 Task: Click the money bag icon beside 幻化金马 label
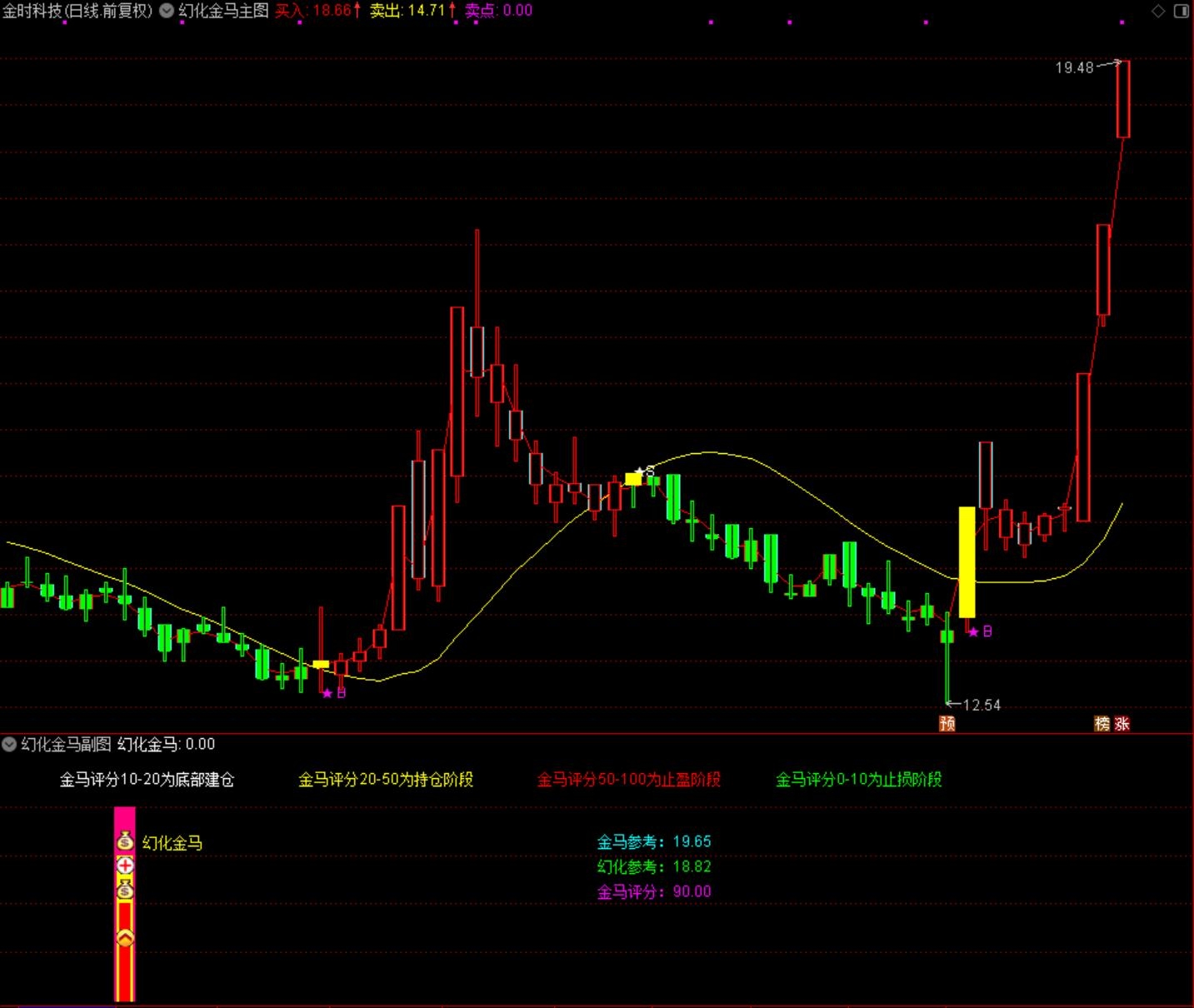tap(125, 841)
